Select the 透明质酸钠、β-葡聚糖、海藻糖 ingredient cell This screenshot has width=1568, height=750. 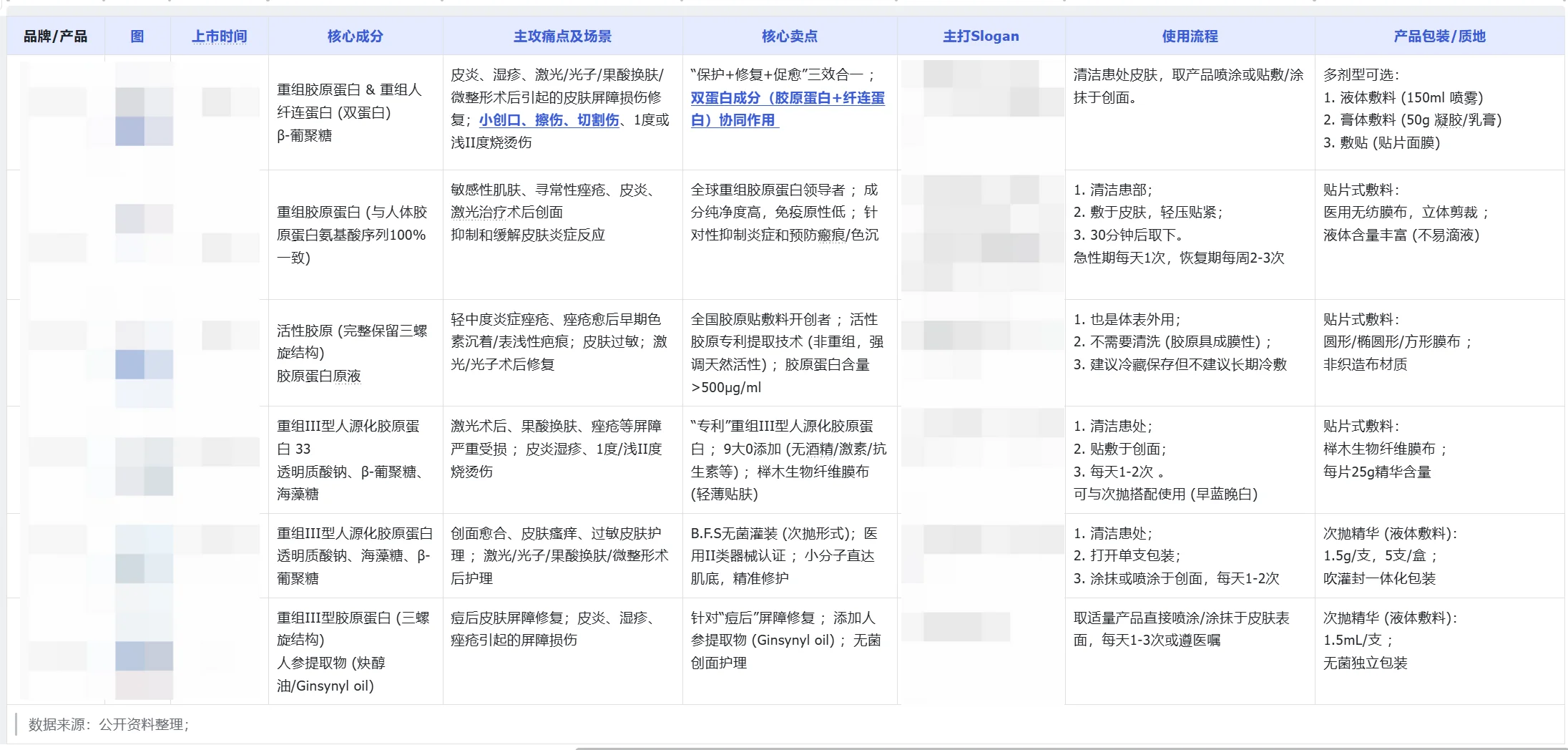(x=356, y=459)
